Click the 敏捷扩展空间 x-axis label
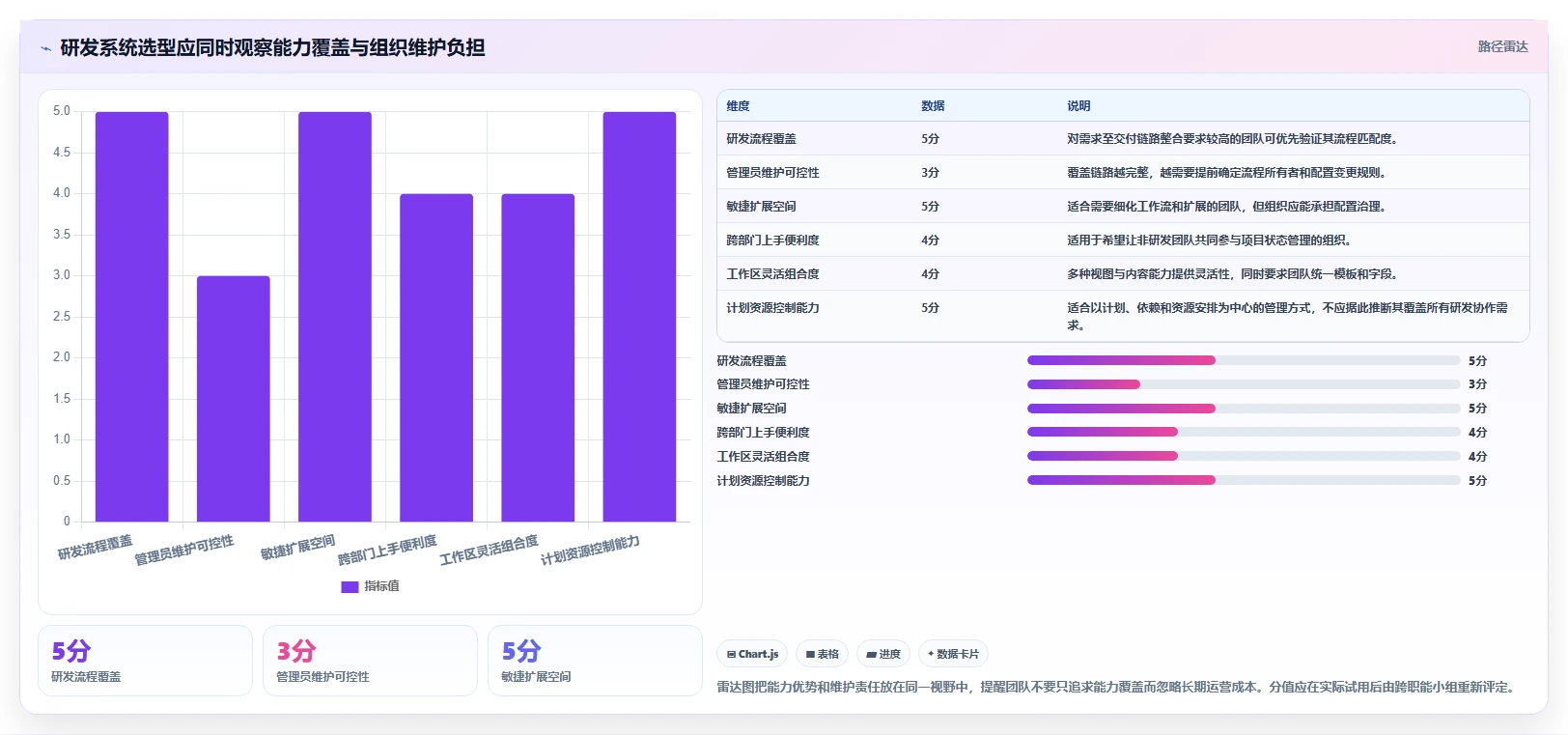Image resolution: width=1568 pixels, height=735 pixels. 297,548
